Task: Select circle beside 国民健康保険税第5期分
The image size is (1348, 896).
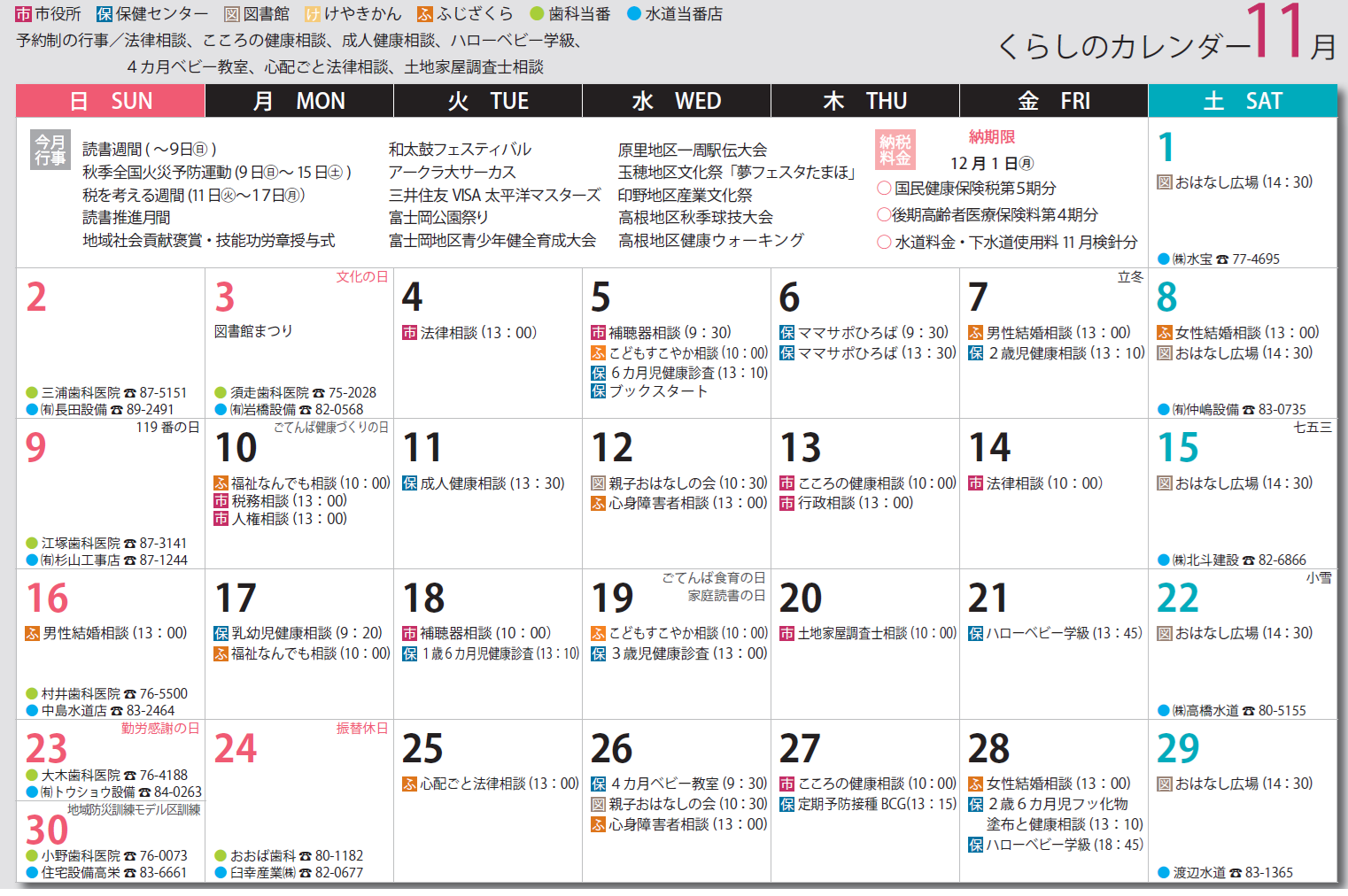Action: click(x=884, y=188)
